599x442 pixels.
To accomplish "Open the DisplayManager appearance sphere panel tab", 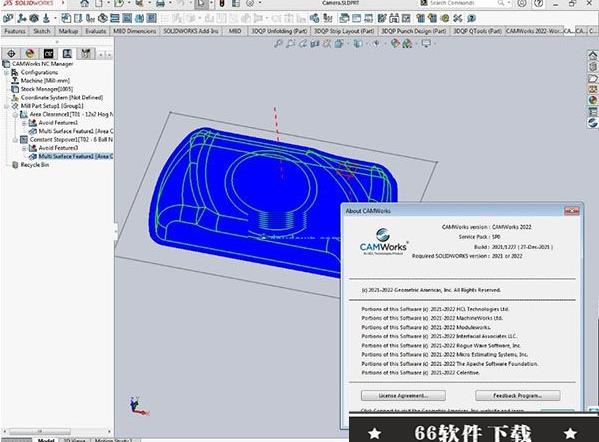I will 30,54.
